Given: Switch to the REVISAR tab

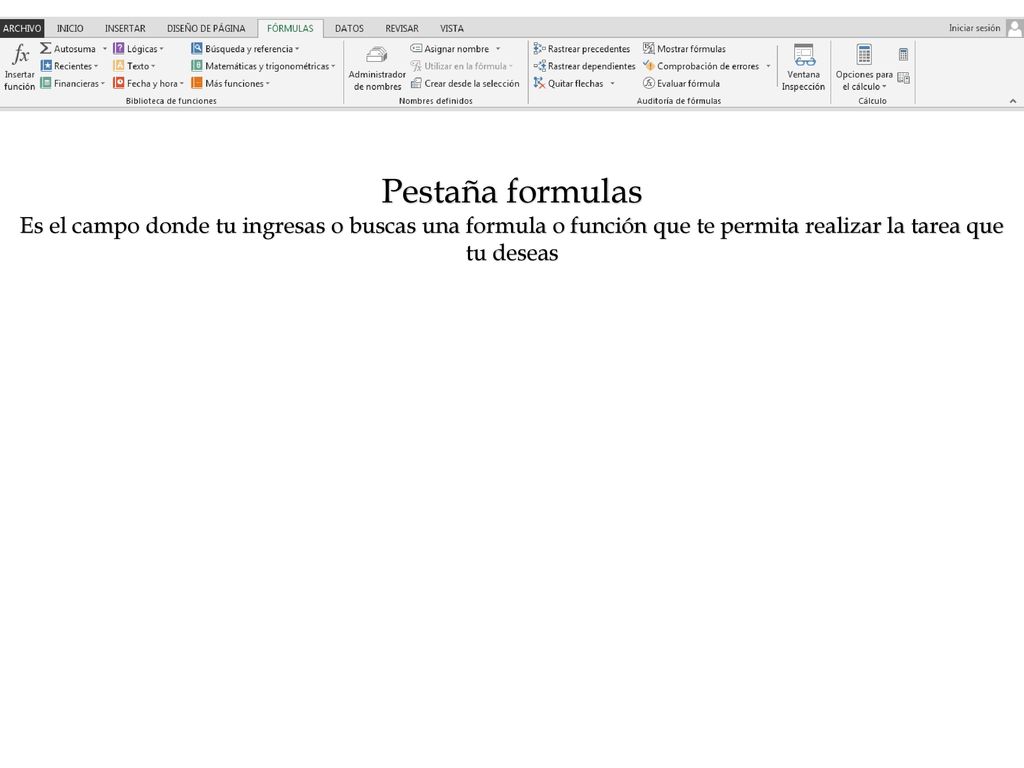Looking at the screenshot, I should point(402,28).
